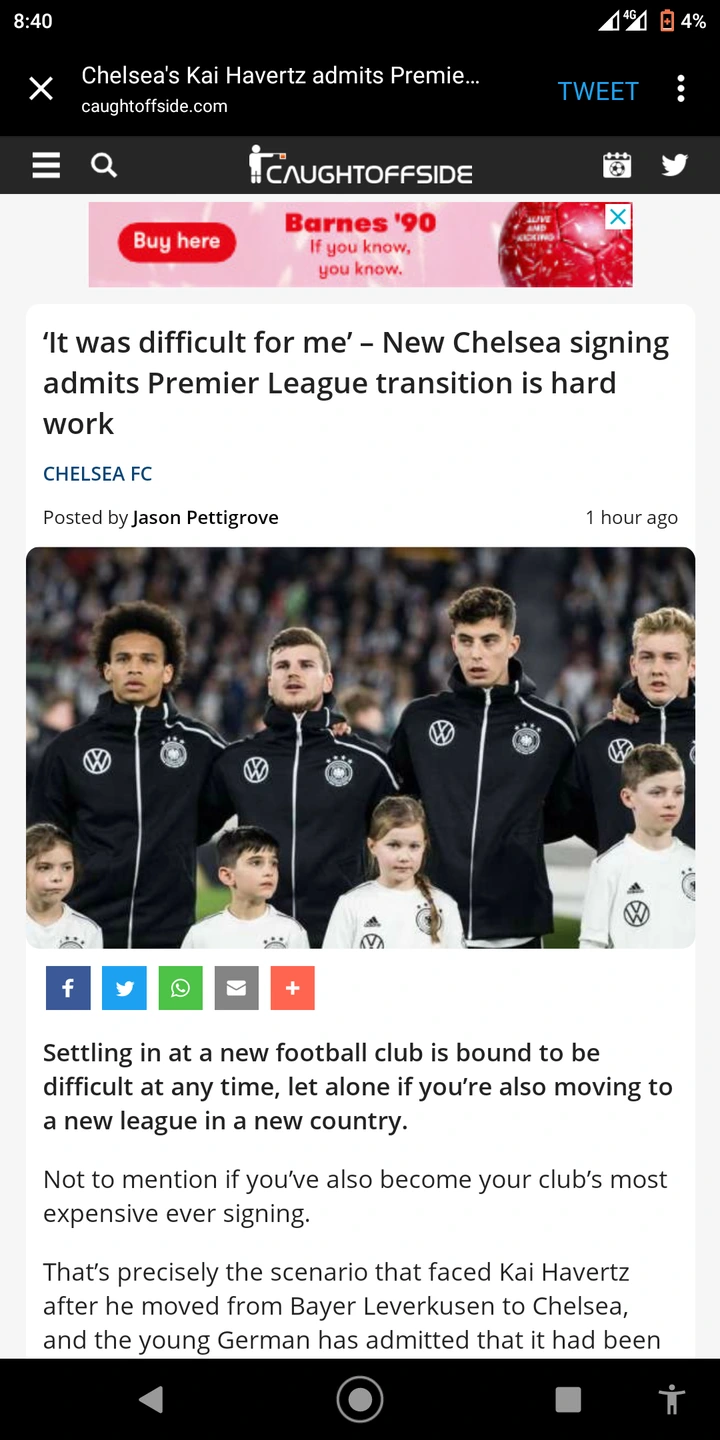Open the German team article photo
Viewport: 720px width, 1440px height.
(360, 747)
